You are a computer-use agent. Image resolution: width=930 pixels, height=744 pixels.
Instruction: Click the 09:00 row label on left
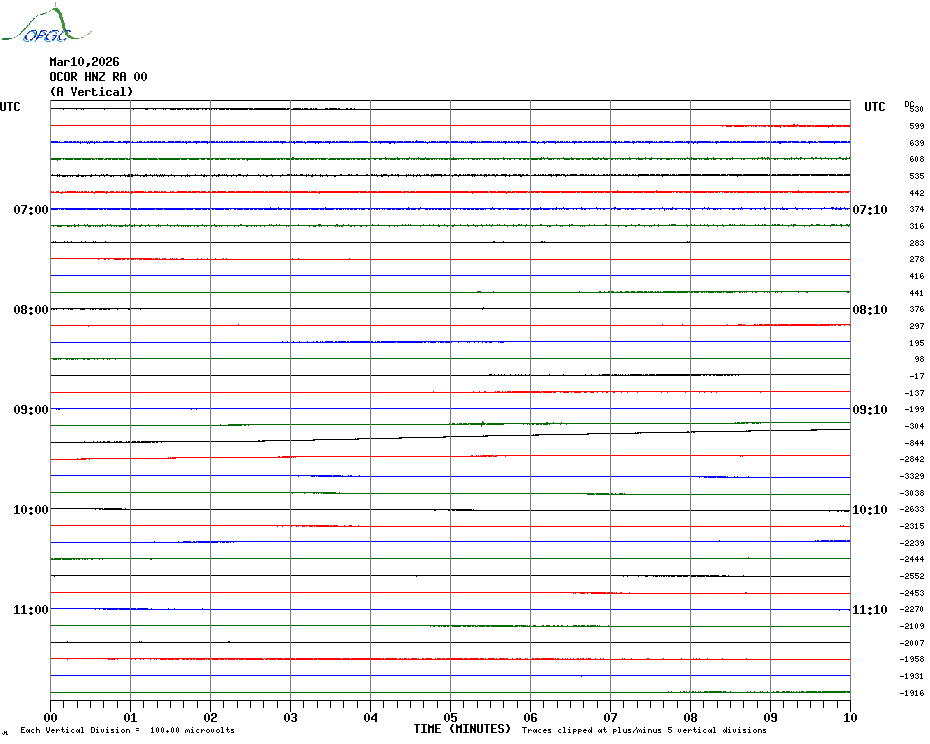(31, 410)
